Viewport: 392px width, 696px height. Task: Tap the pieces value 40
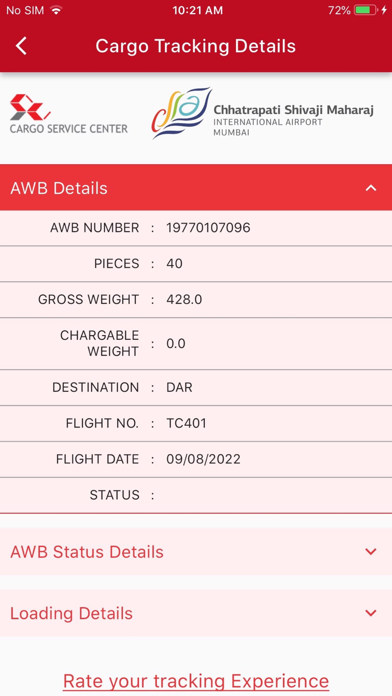pos(174,264)
